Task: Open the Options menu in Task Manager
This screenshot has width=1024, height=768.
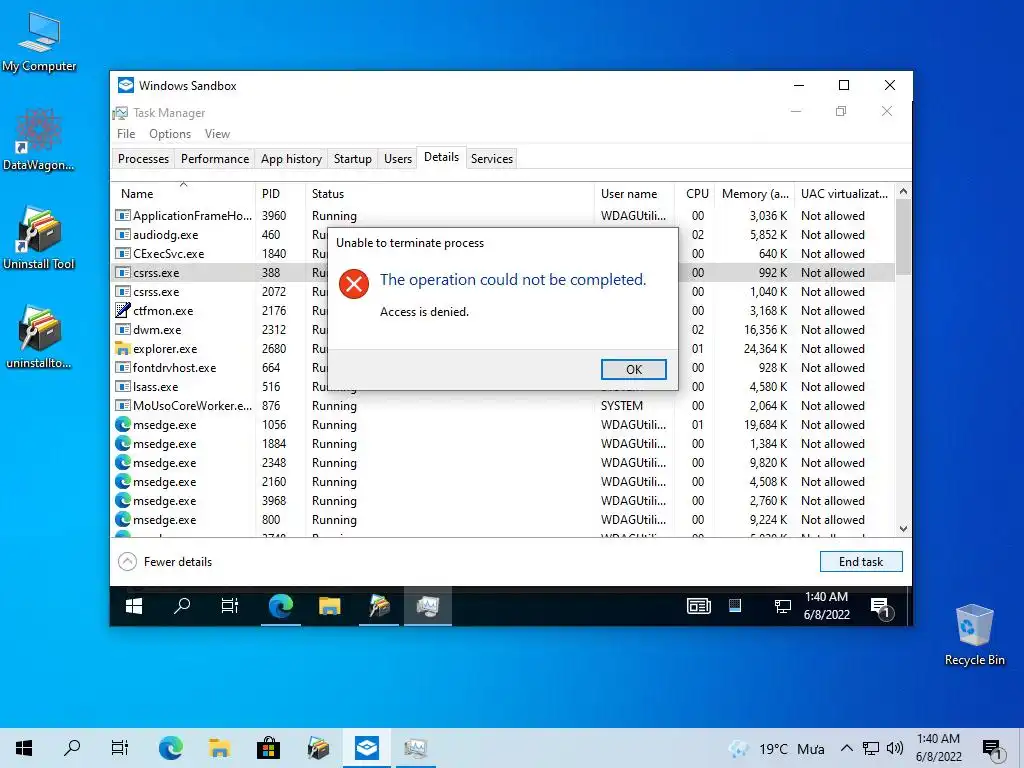Action: point(170,134)
